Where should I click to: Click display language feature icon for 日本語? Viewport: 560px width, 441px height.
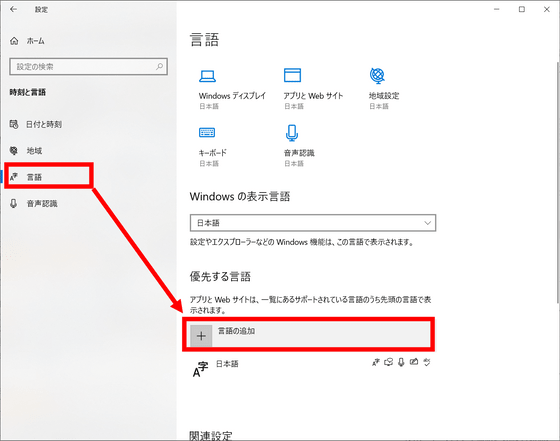coord(375,362)
